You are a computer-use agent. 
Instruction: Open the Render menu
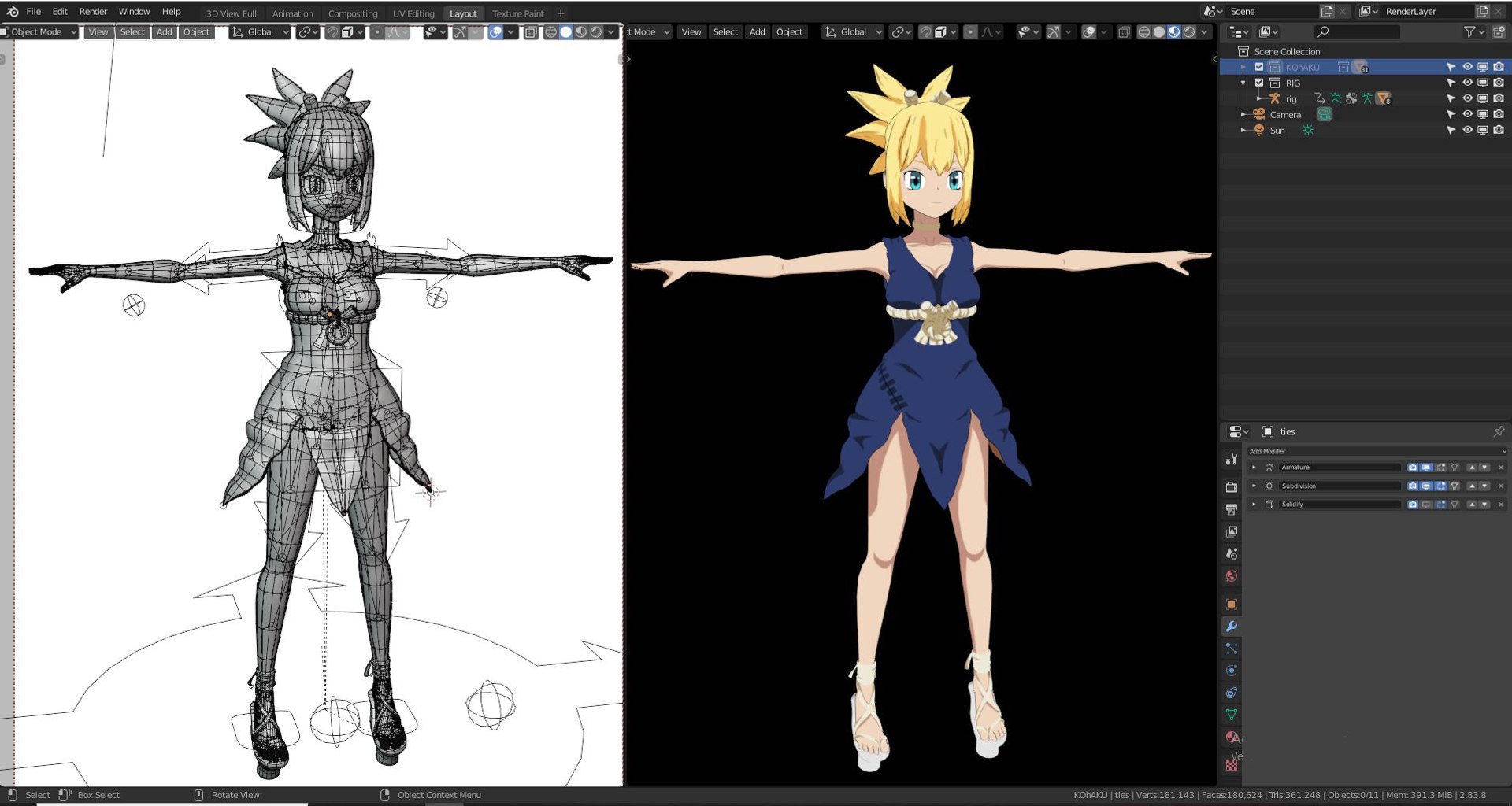[93, 12]
